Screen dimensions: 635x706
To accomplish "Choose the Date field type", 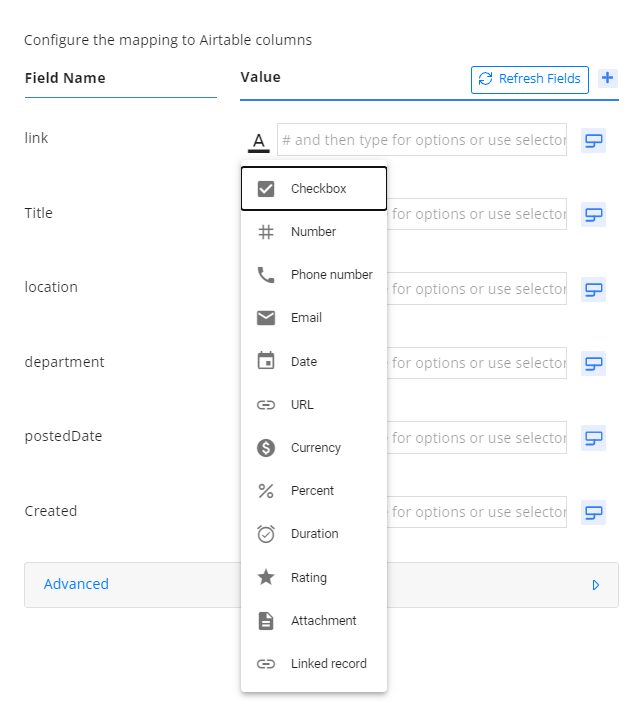I will pyautogui.click(x=314, y=362).
